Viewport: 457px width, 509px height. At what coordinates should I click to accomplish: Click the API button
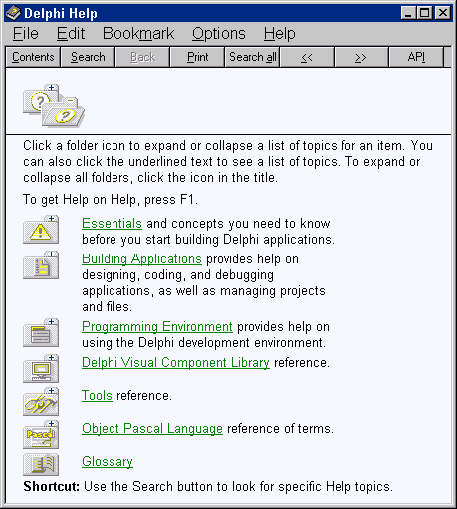coord(416,57)
